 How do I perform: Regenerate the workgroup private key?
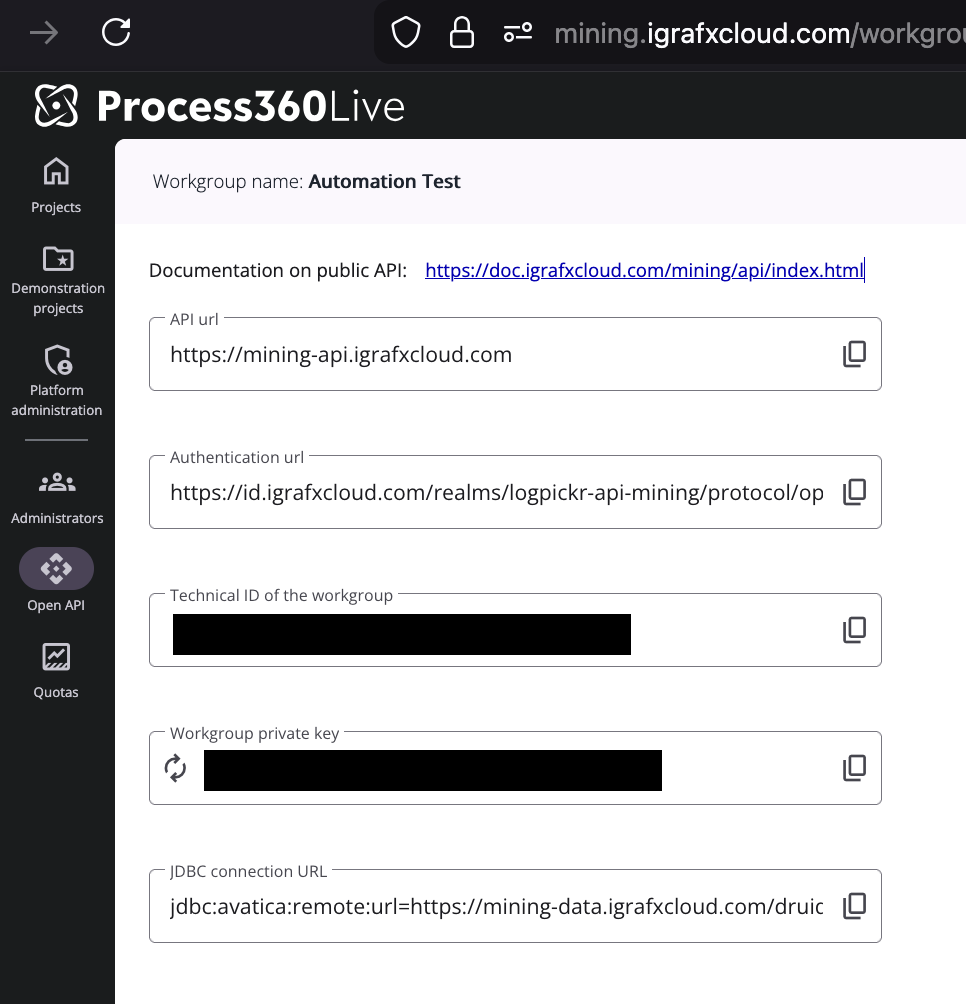tap(175, 768)
